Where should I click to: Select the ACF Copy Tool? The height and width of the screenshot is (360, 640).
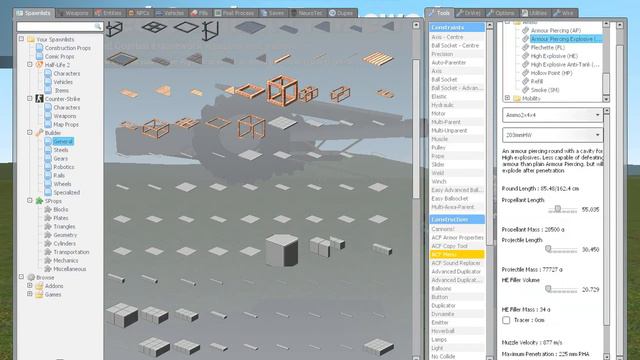coord(457,246)
